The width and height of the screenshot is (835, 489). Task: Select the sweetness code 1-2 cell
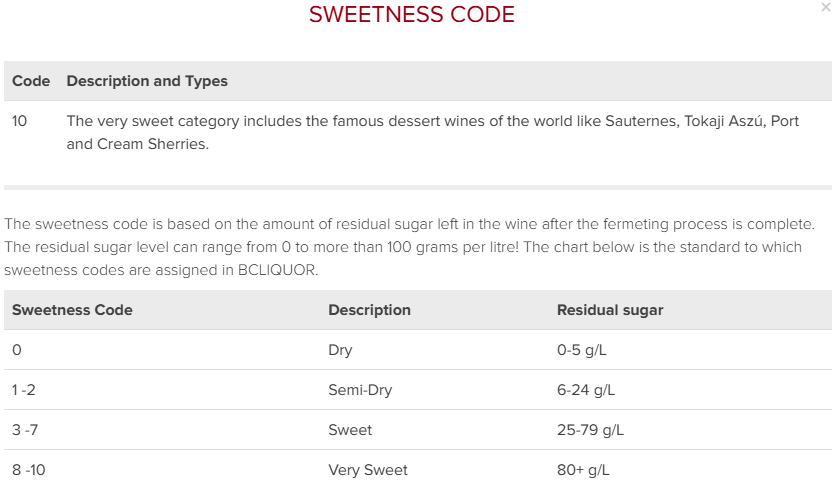coord(26,390)
